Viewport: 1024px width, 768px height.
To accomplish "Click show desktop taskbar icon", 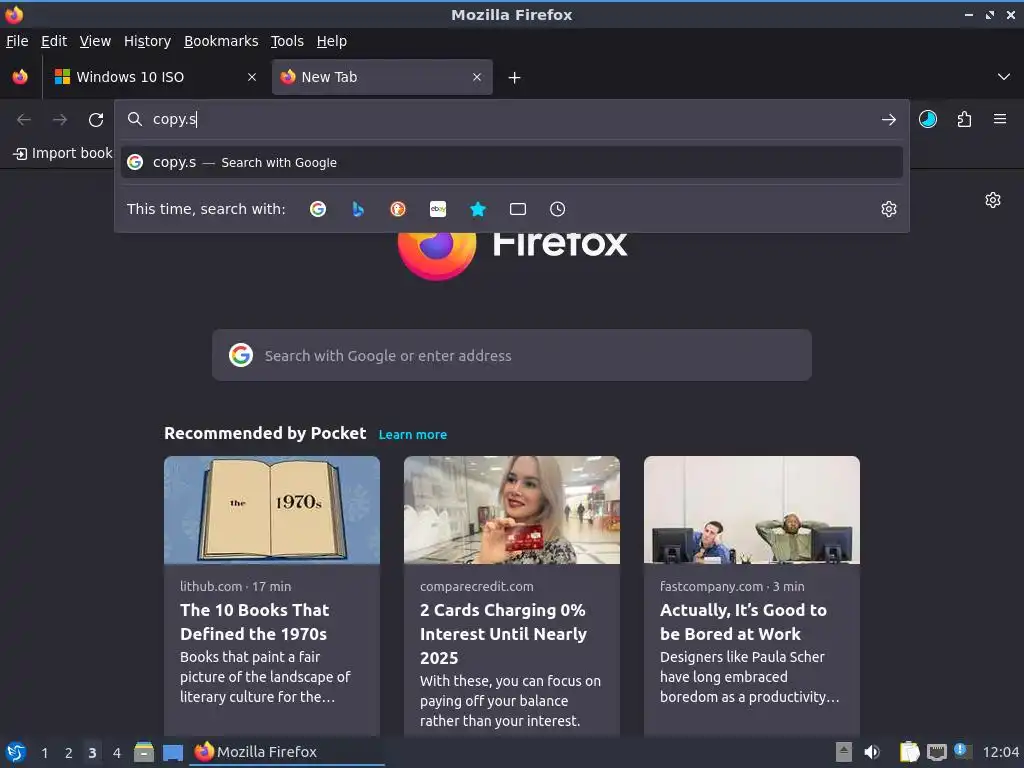I will click(x=172, y=753).
